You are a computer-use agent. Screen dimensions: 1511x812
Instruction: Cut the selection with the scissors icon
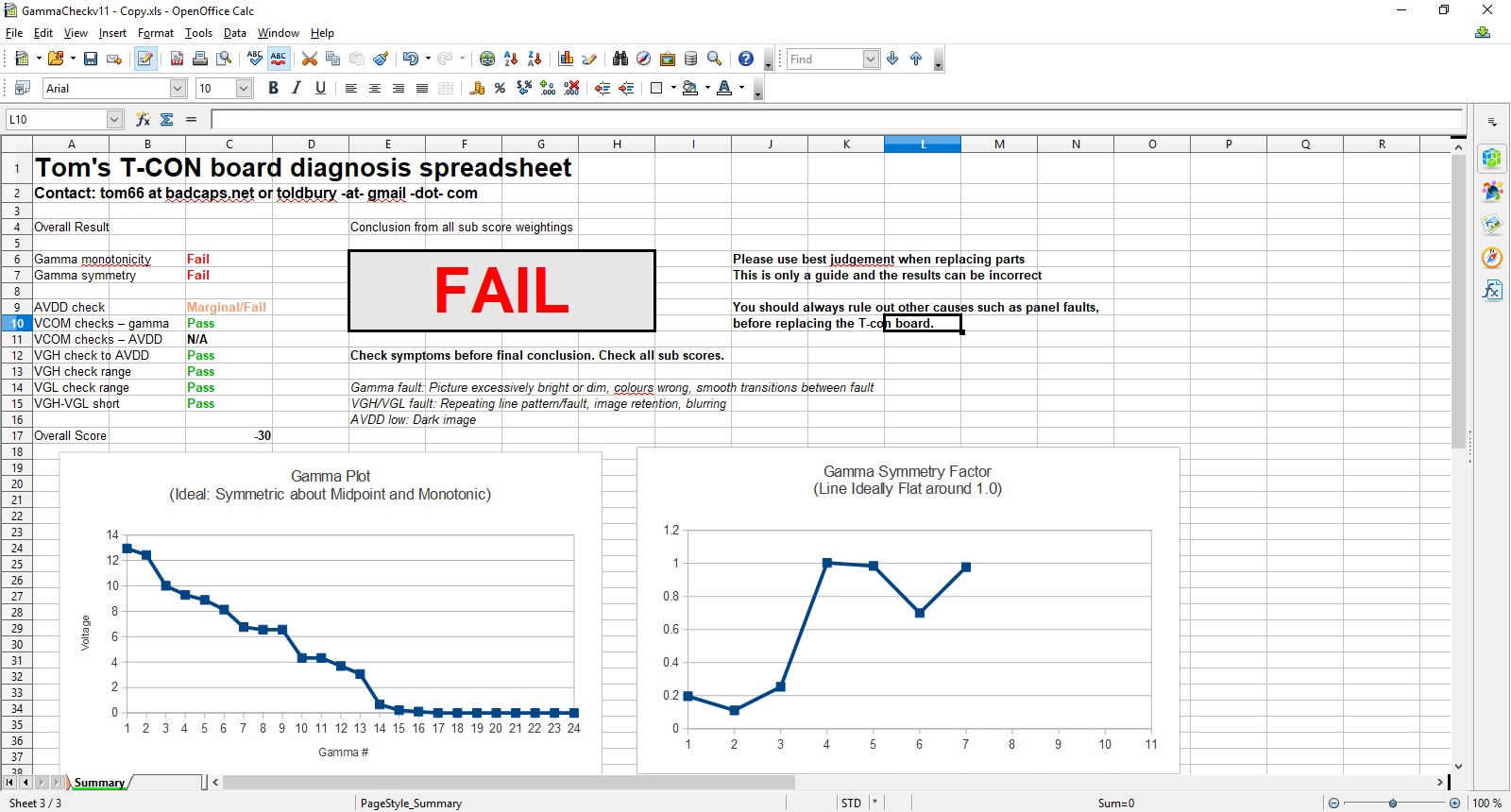pos(310,59)
